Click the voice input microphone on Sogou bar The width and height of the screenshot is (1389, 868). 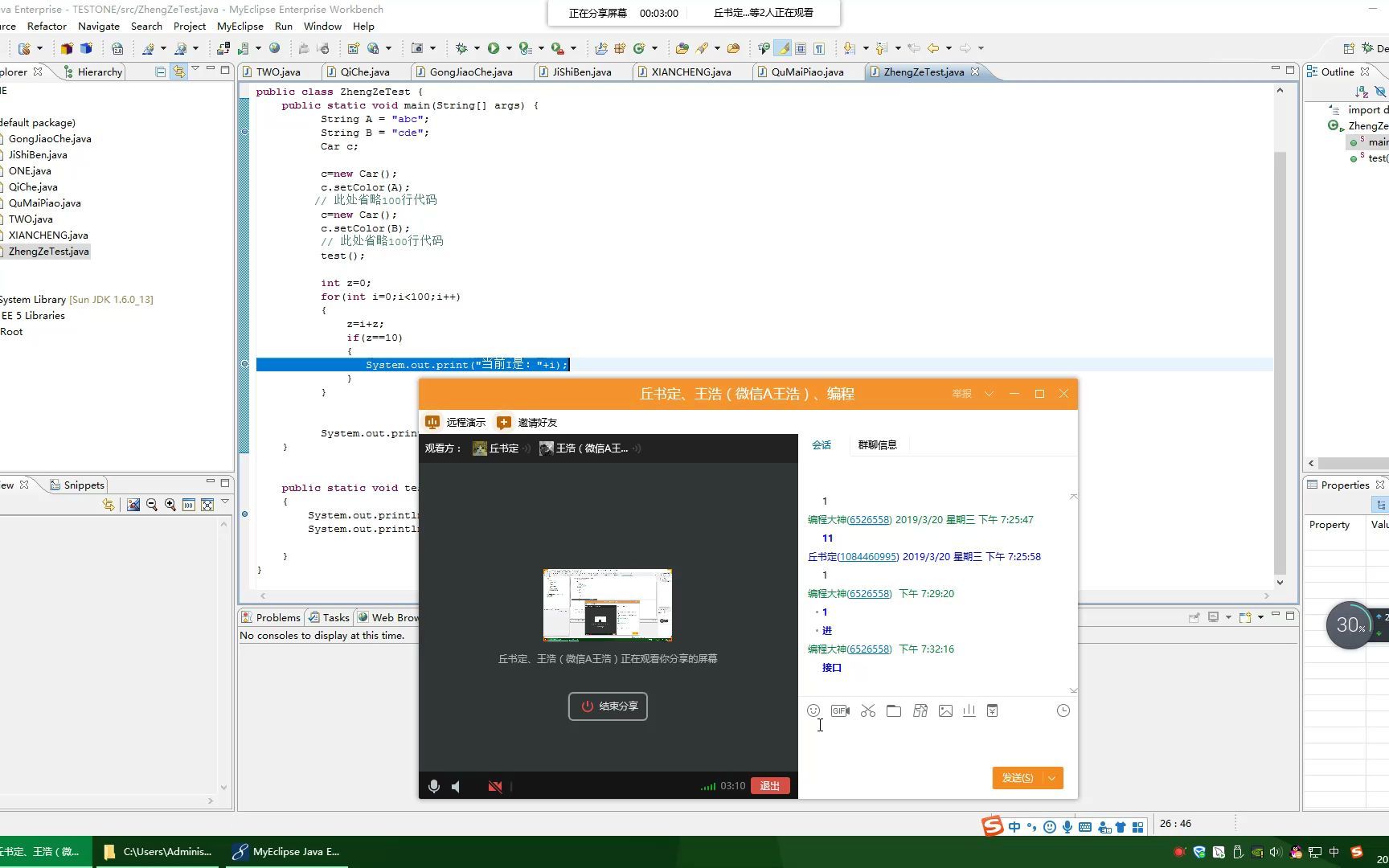pos(1067,826)
